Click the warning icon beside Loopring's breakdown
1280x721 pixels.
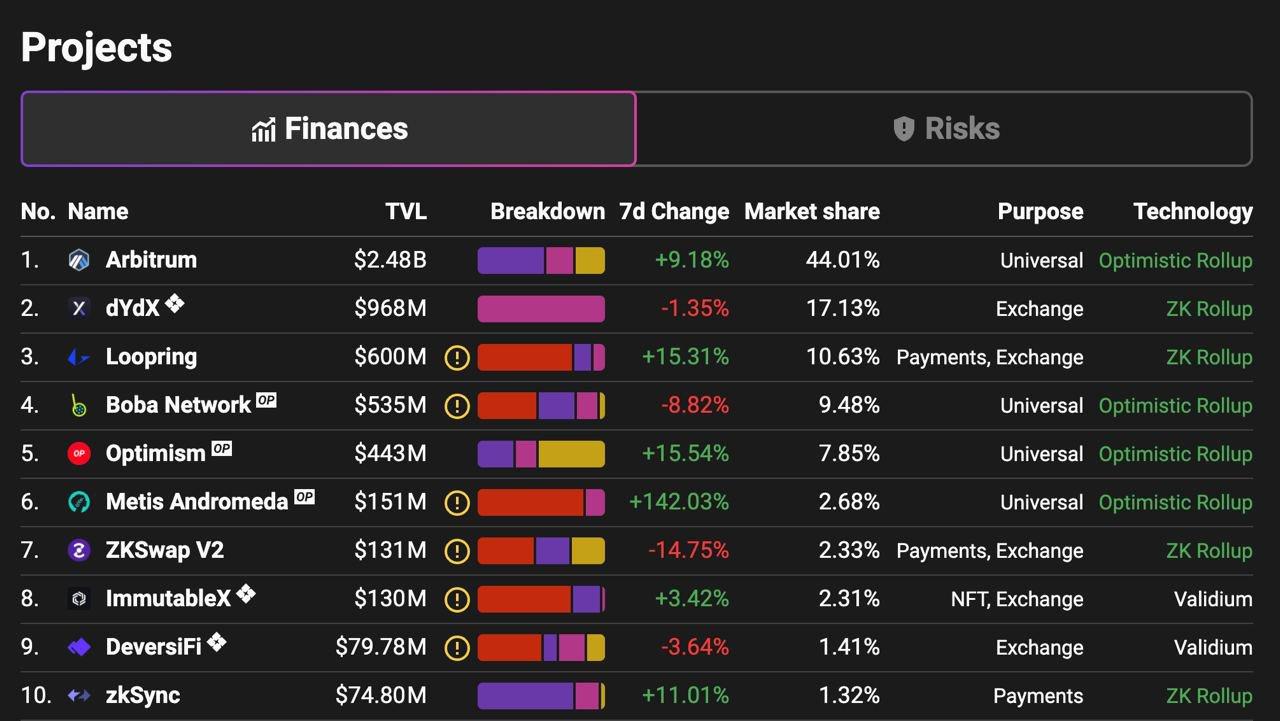coord(457,358)
